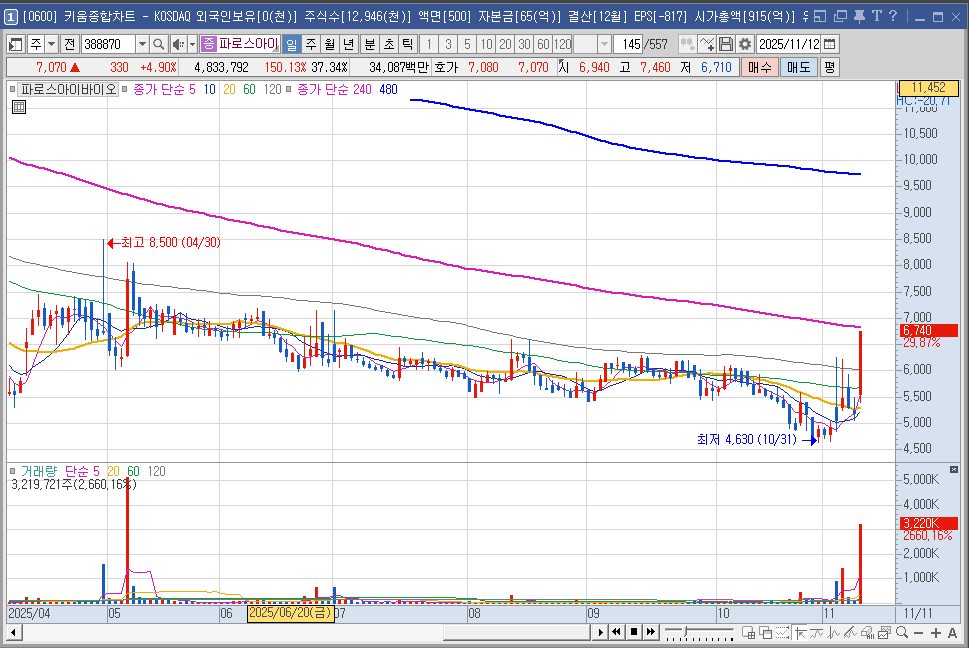Select the daily 일 chart period
The width and height of the screenshot is (969, 648).
pos(291,44)
